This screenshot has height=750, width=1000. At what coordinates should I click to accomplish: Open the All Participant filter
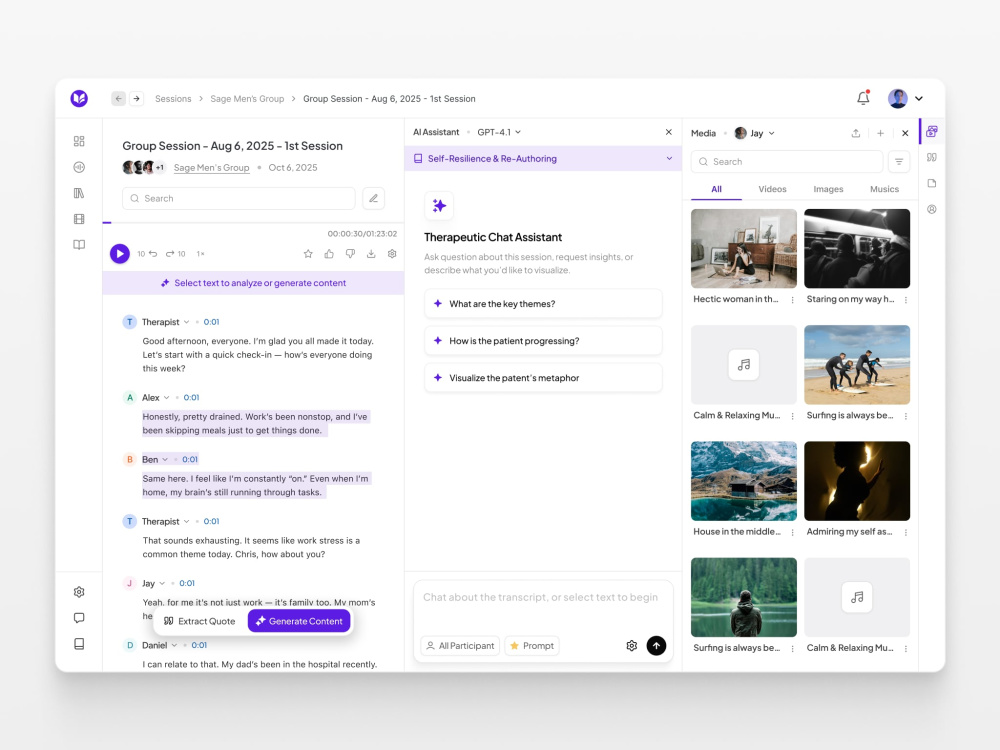(460, 645)
